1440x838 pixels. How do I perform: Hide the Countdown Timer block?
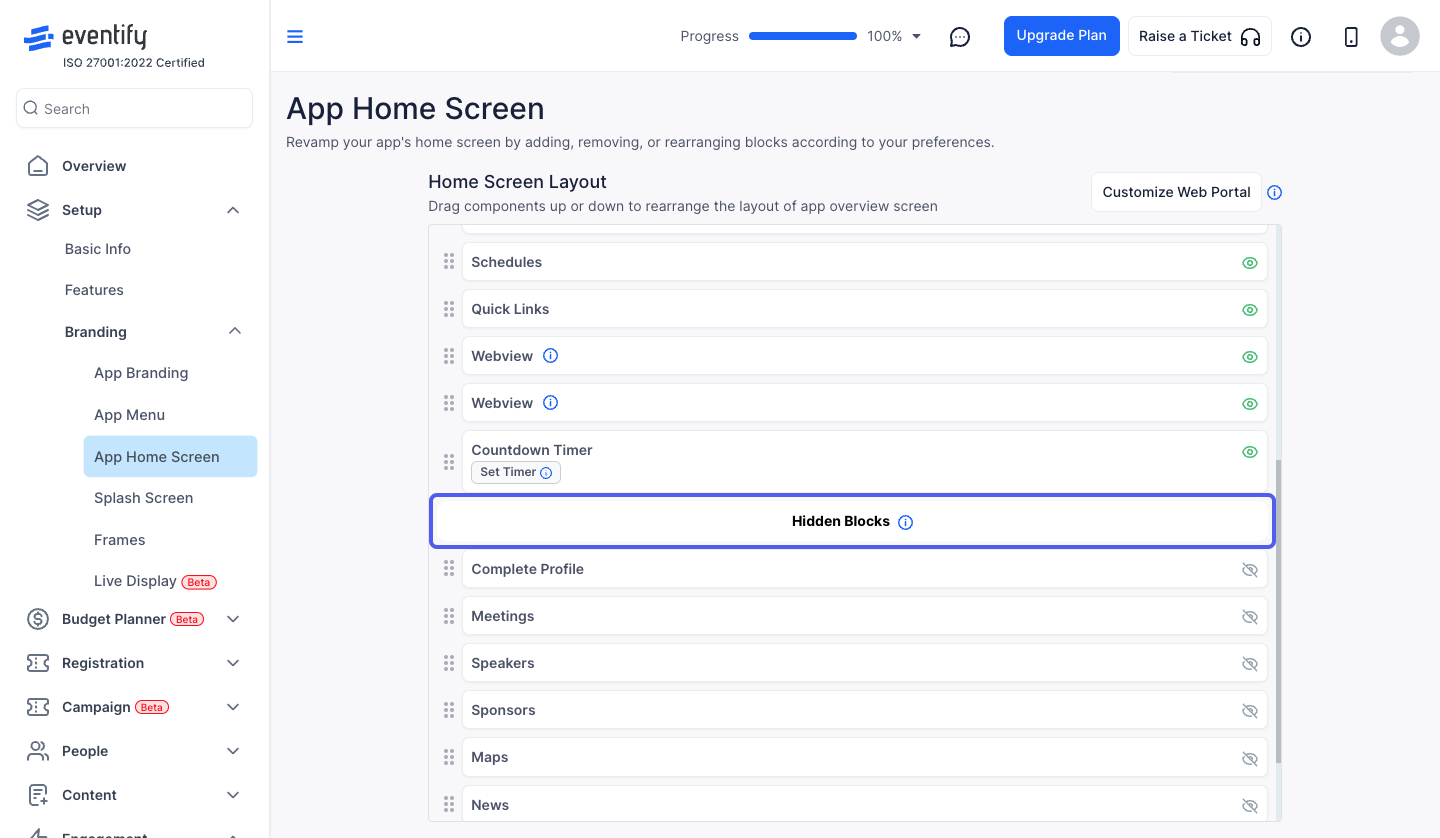(1249, 452)
